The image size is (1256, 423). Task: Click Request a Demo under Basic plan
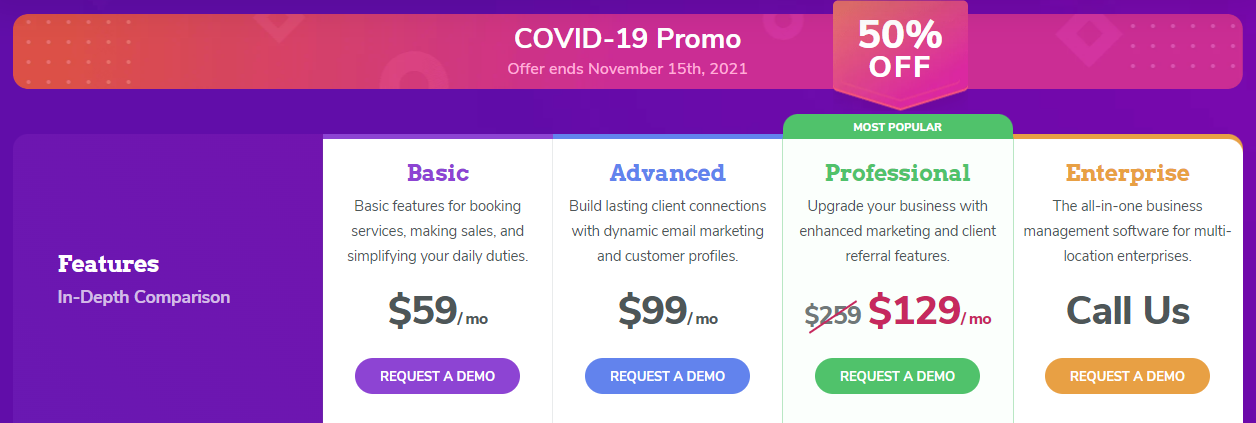[x=437, y=376]
